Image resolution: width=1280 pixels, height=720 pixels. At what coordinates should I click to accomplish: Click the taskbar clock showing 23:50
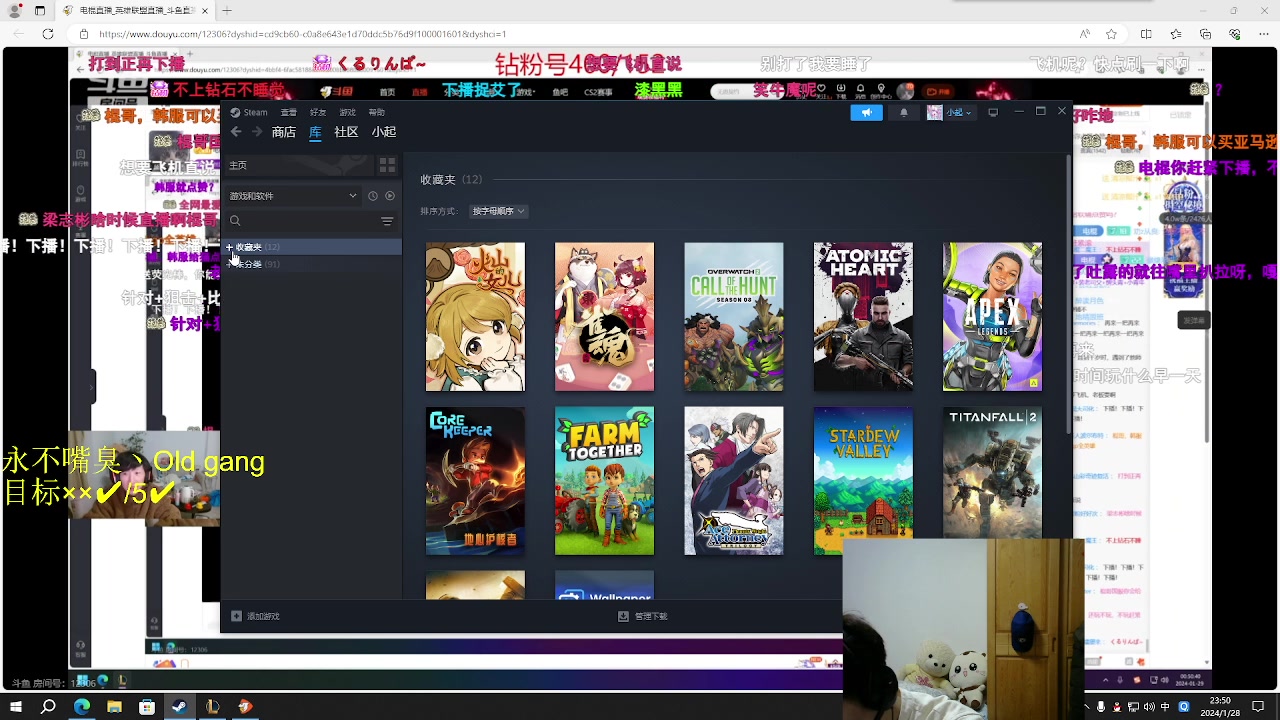click(1221, 707)
